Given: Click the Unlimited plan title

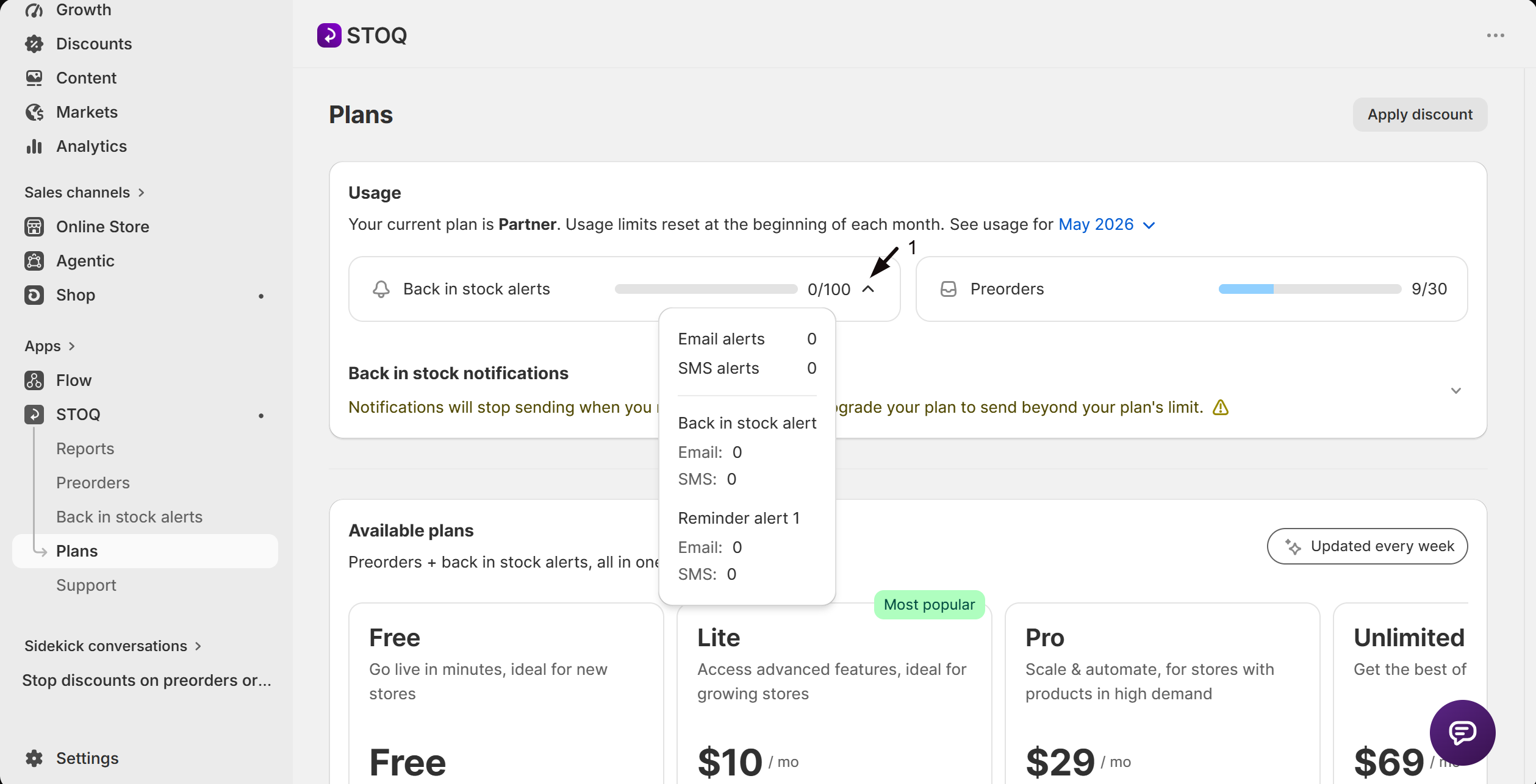Looking at the screenshot, I should [x=1408, y=638].
